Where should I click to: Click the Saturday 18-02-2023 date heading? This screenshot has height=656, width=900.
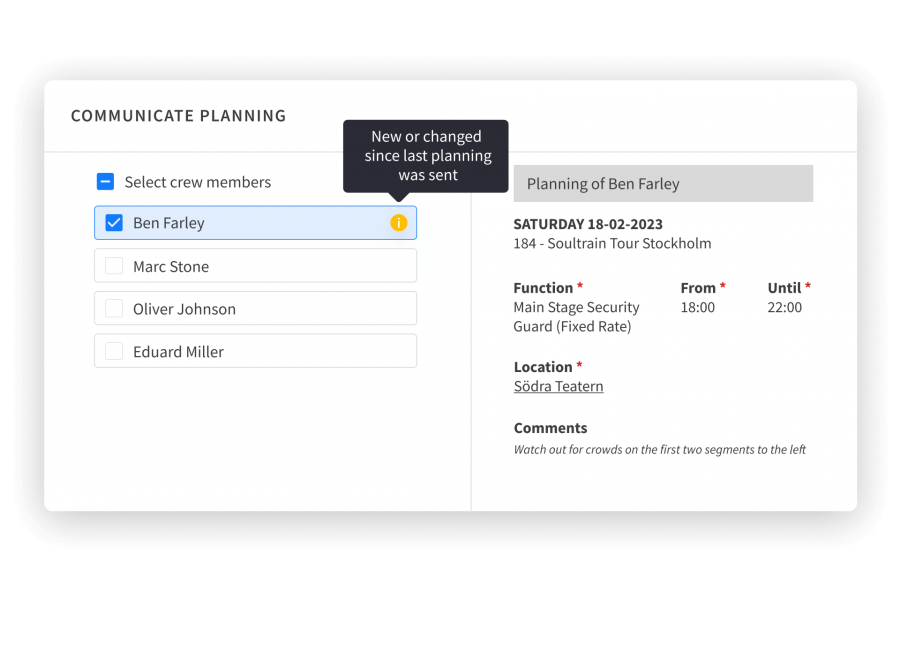[588, 224]
